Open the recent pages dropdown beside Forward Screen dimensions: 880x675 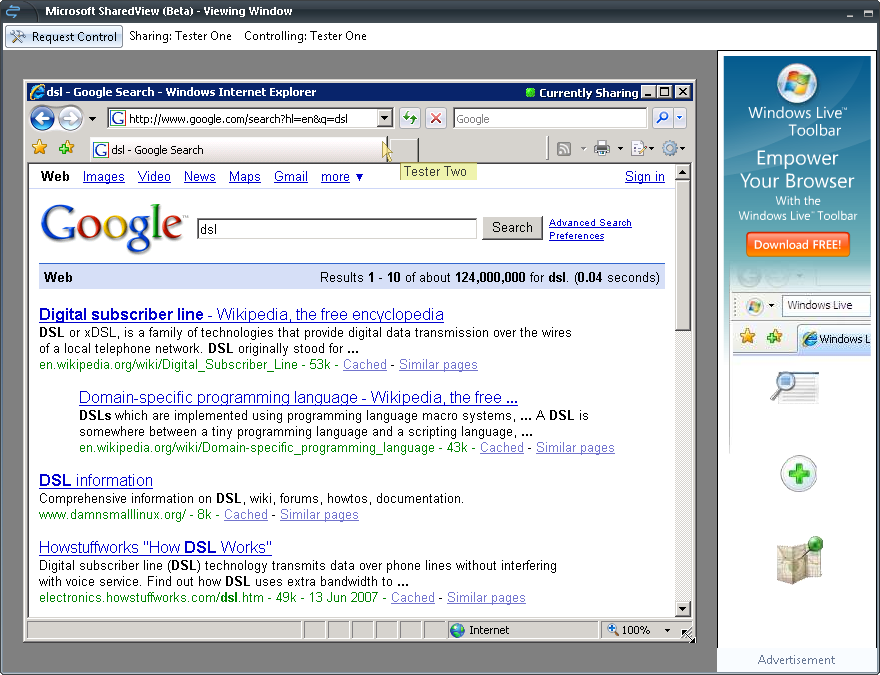93,119
